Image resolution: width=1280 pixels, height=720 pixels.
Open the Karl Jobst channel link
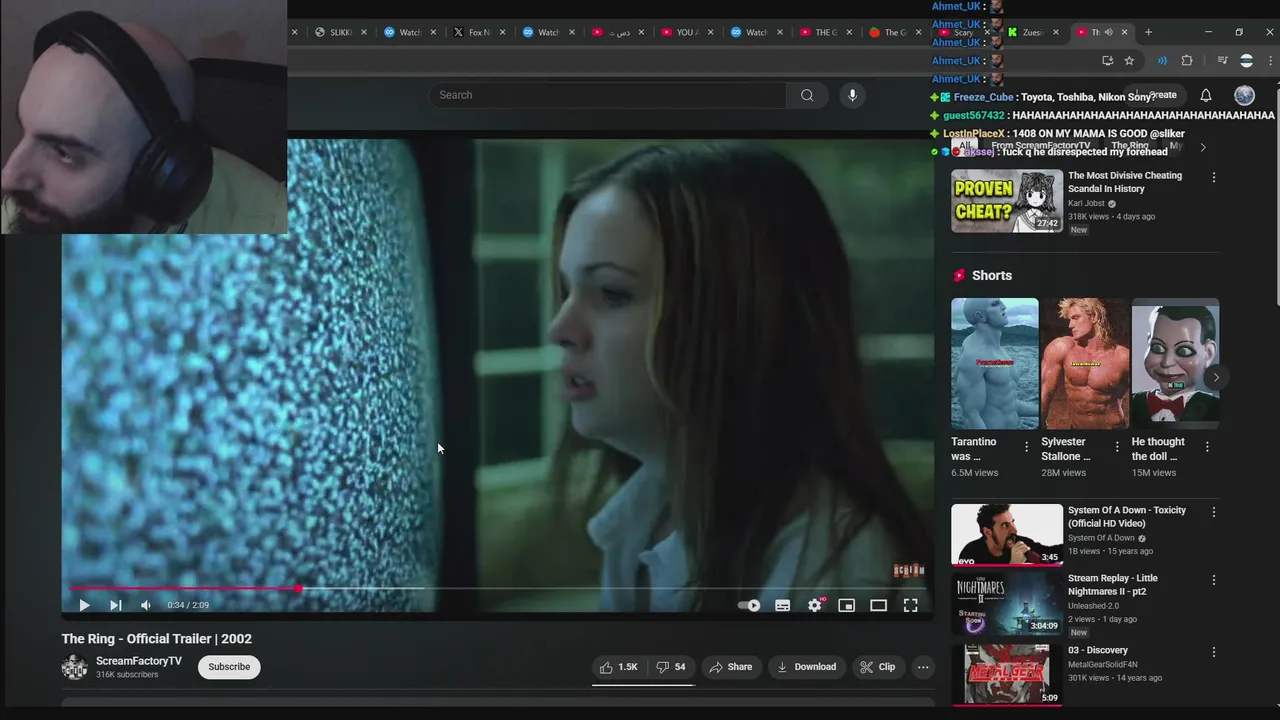click(x=1085, y=203)
